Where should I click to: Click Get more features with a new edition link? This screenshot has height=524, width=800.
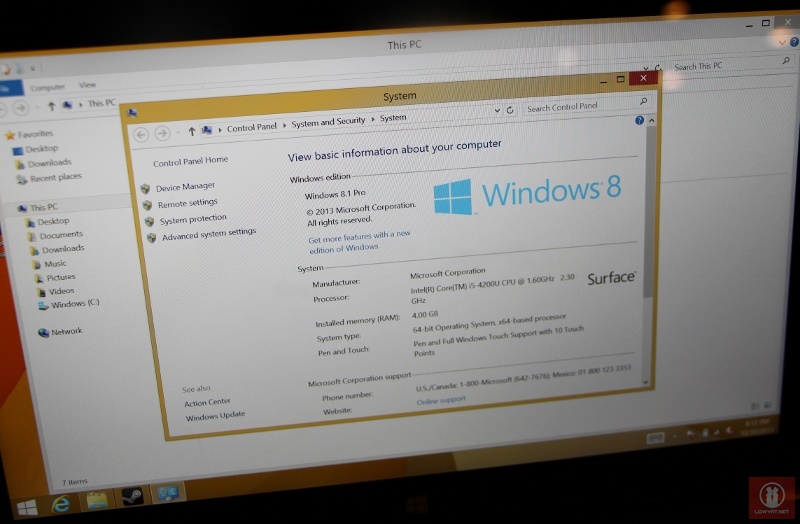pyautogui.click(x=359, y=242)
